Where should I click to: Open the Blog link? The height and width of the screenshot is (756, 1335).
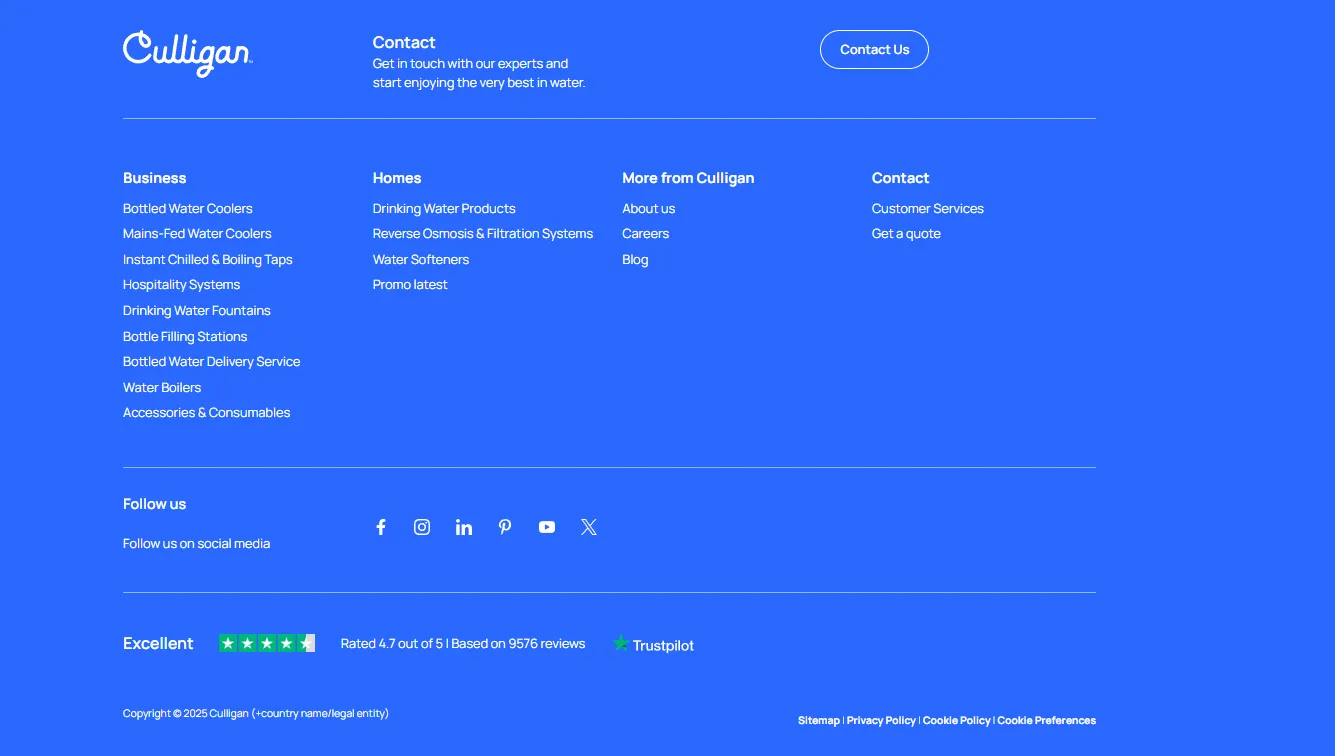[635, 260]
